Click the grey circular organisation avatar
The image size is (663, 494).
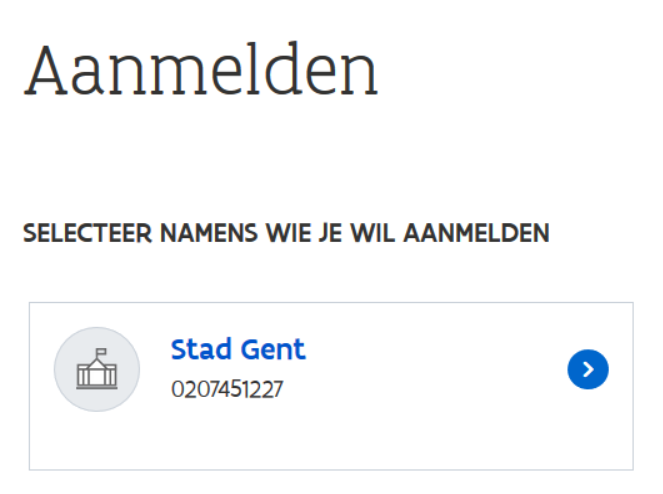point(97,369)
